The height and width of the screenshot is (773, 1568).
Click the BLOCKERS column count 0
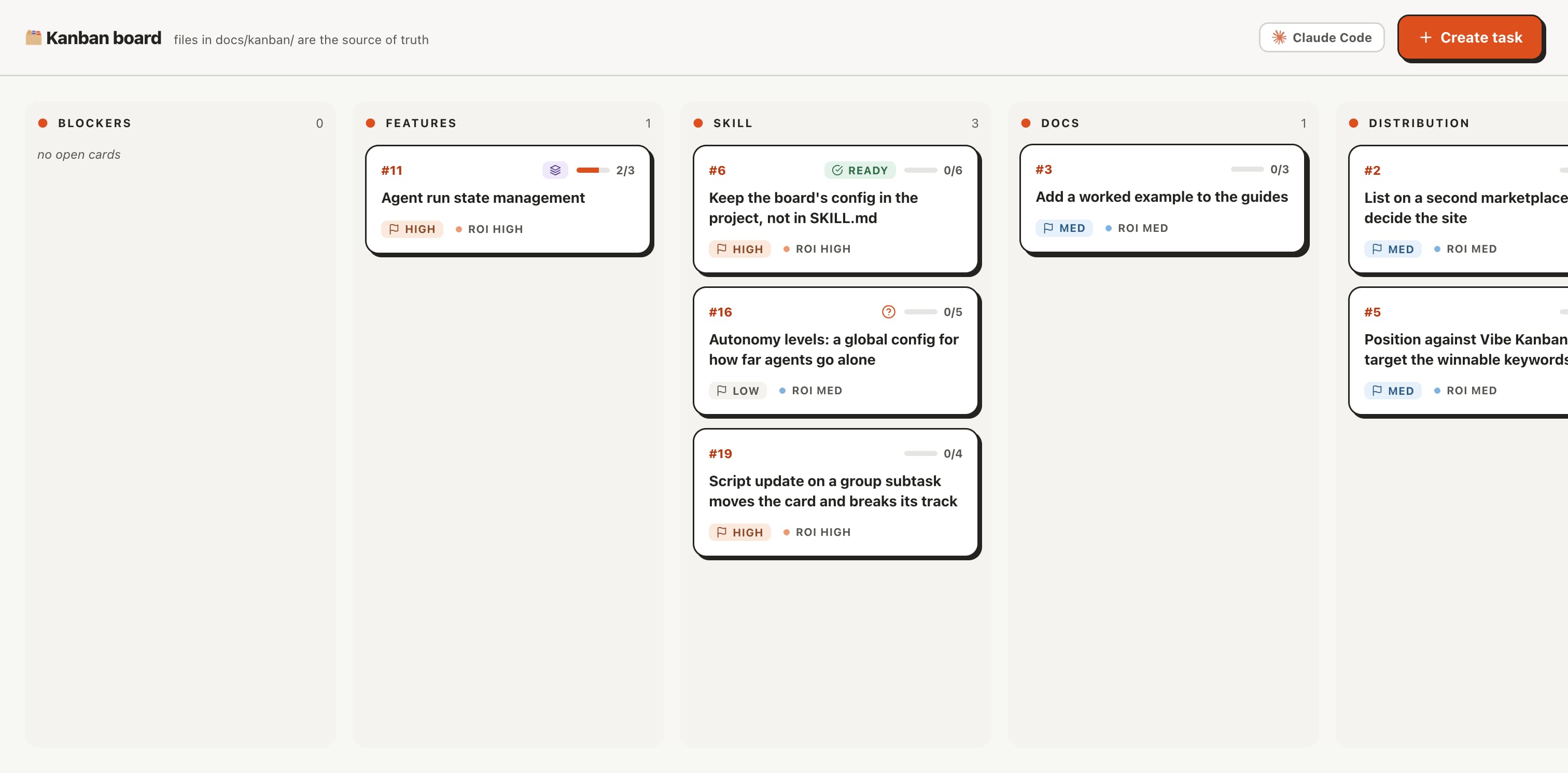point(319,123)
